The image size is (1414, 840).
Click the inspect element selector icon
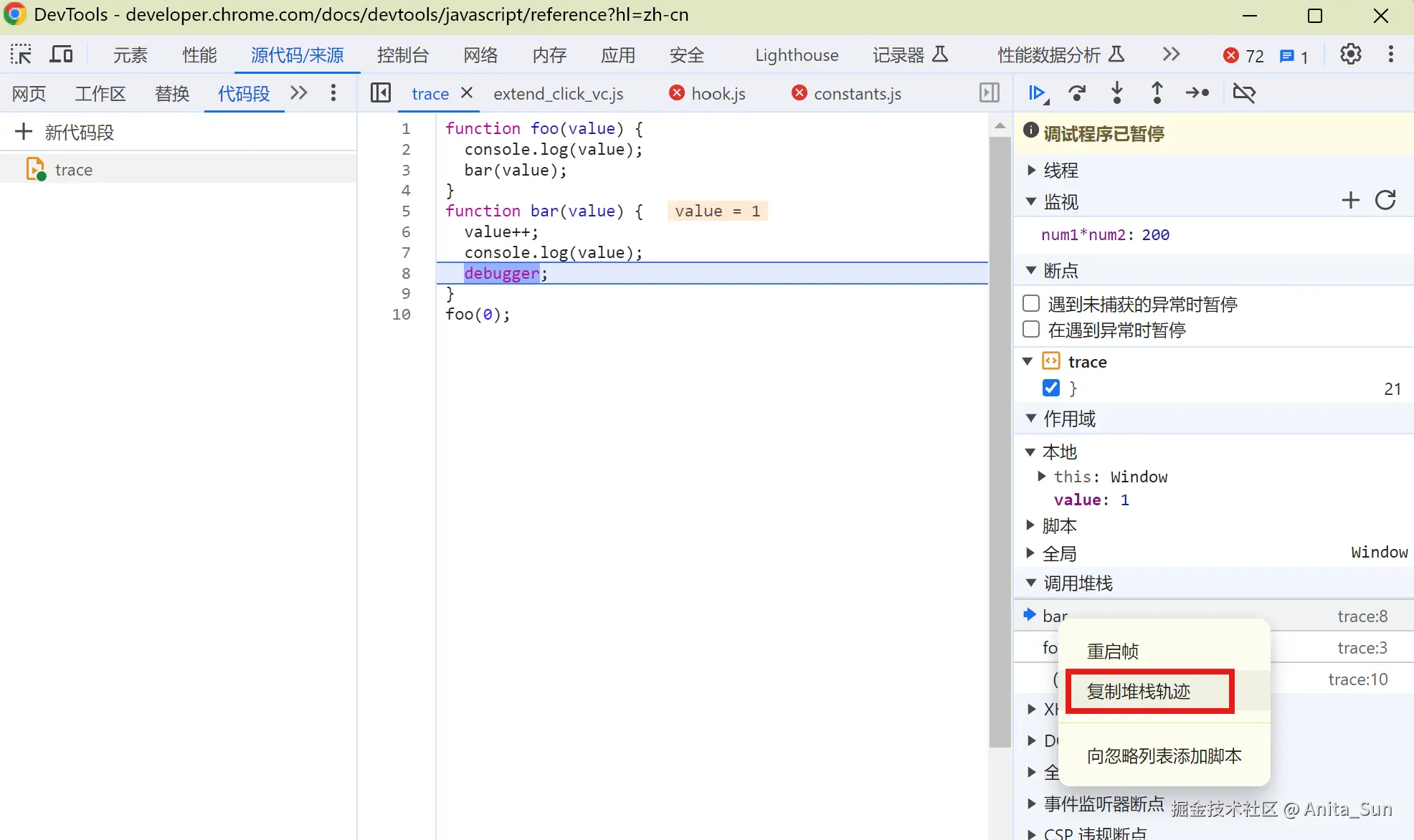pyautogui.click(x=21, y=54)
